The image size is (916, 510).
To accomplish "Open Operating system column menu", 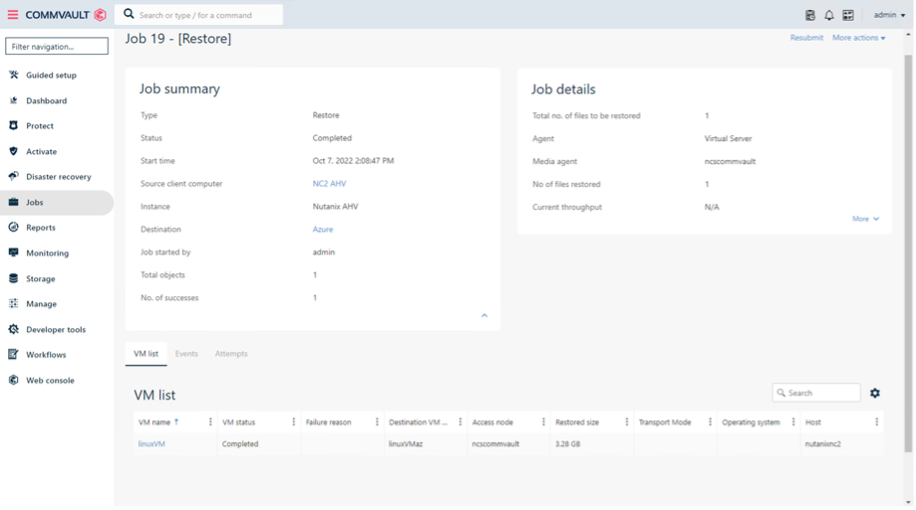I will coord(793,422).
